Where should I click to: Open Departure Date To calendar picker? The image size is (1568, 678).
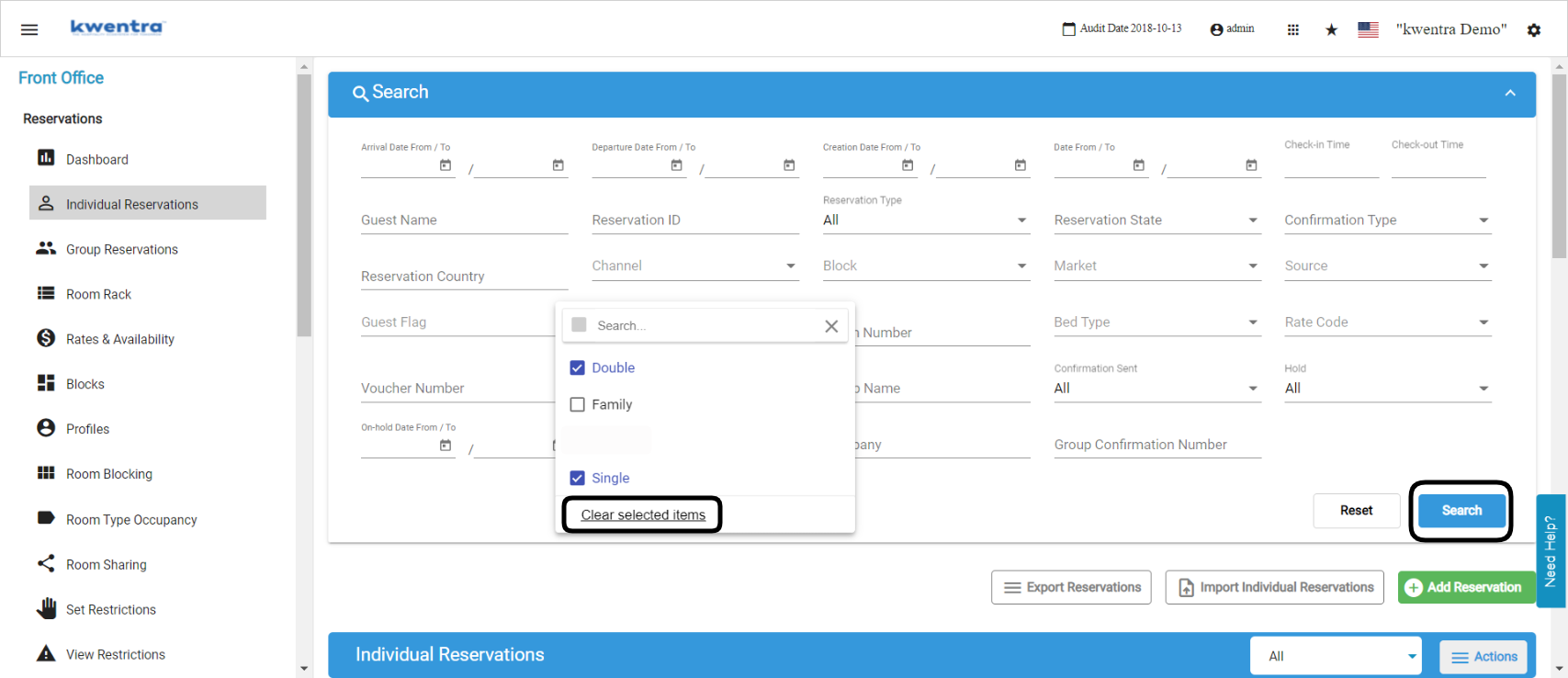pyautogui.click(x=789, y=165)
